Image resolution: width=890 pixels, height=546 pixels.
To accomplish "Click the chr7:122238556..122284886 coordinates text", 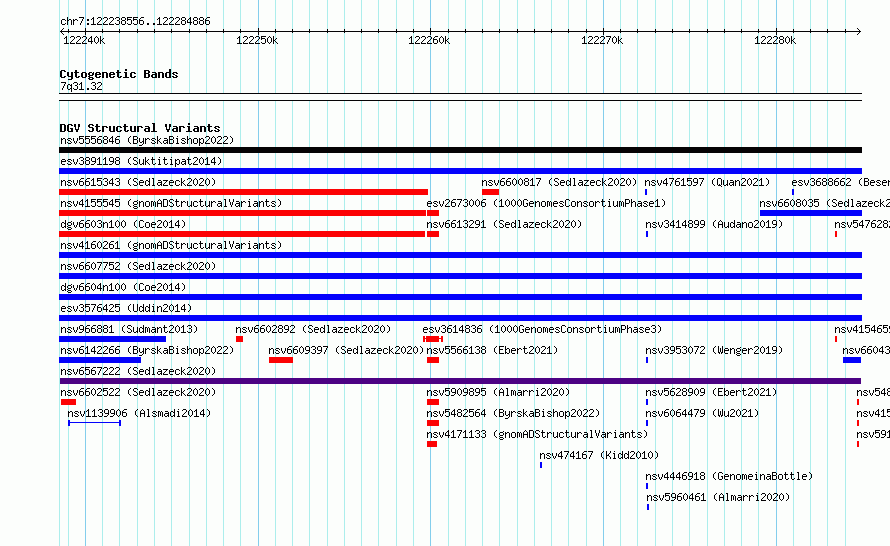I will [135, 21].
